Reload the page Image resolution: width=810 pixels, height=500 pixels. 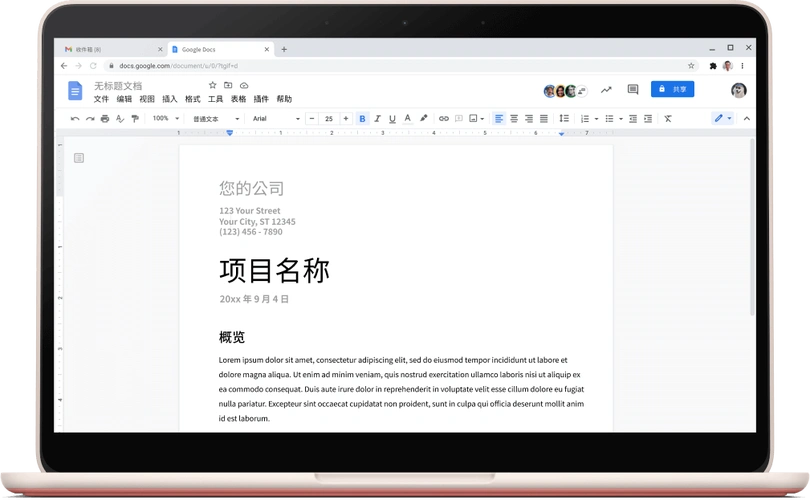pos(93,66)
